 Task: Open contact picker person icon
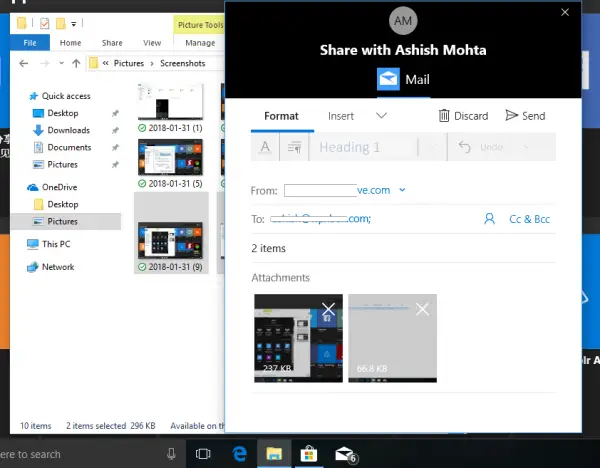coord(489,219)
